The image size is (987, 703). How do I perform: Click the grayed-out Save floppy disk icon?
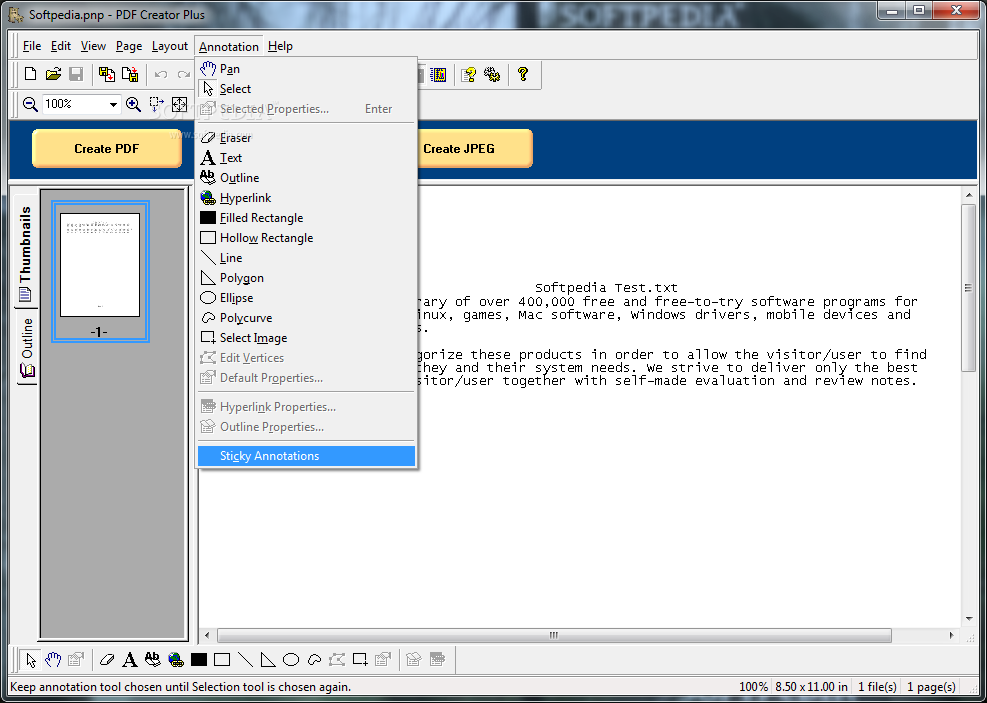point(76,74)
